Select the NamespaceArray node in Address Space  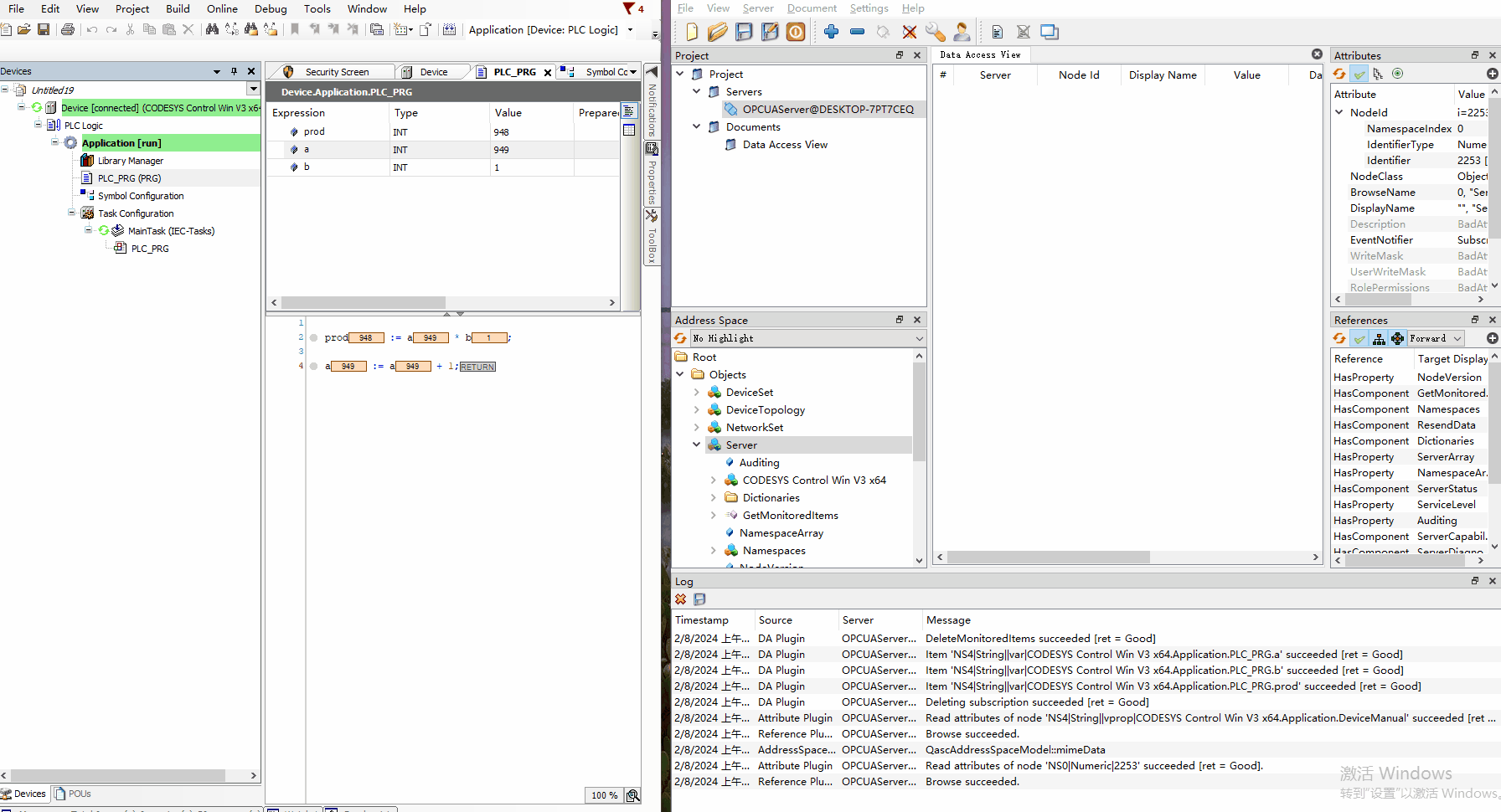[781, 533]
